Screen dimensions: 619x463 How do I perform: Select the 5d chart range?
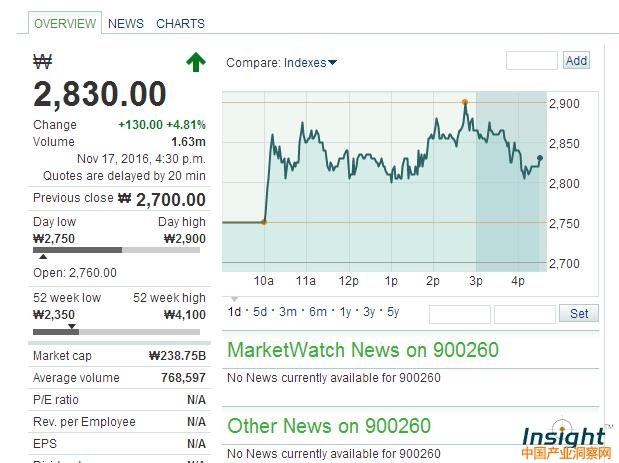(x=260, y=312)
